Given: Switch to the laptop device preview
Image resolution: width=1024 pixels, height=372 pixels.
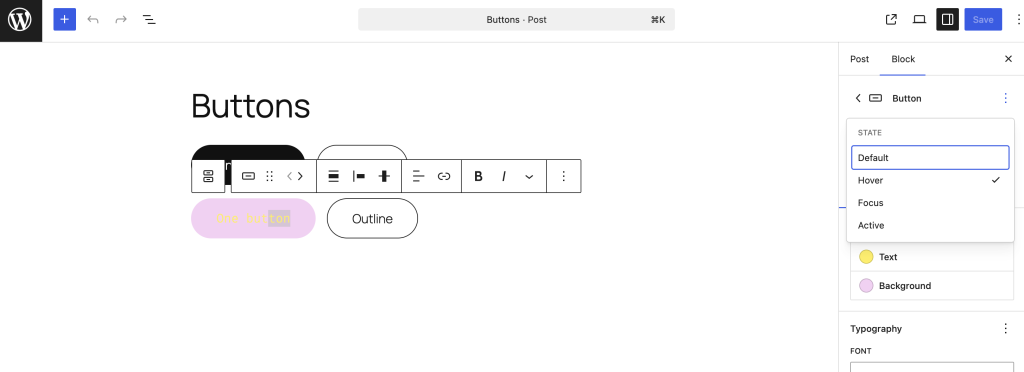Looking at the screenshot, I should 919,20.
